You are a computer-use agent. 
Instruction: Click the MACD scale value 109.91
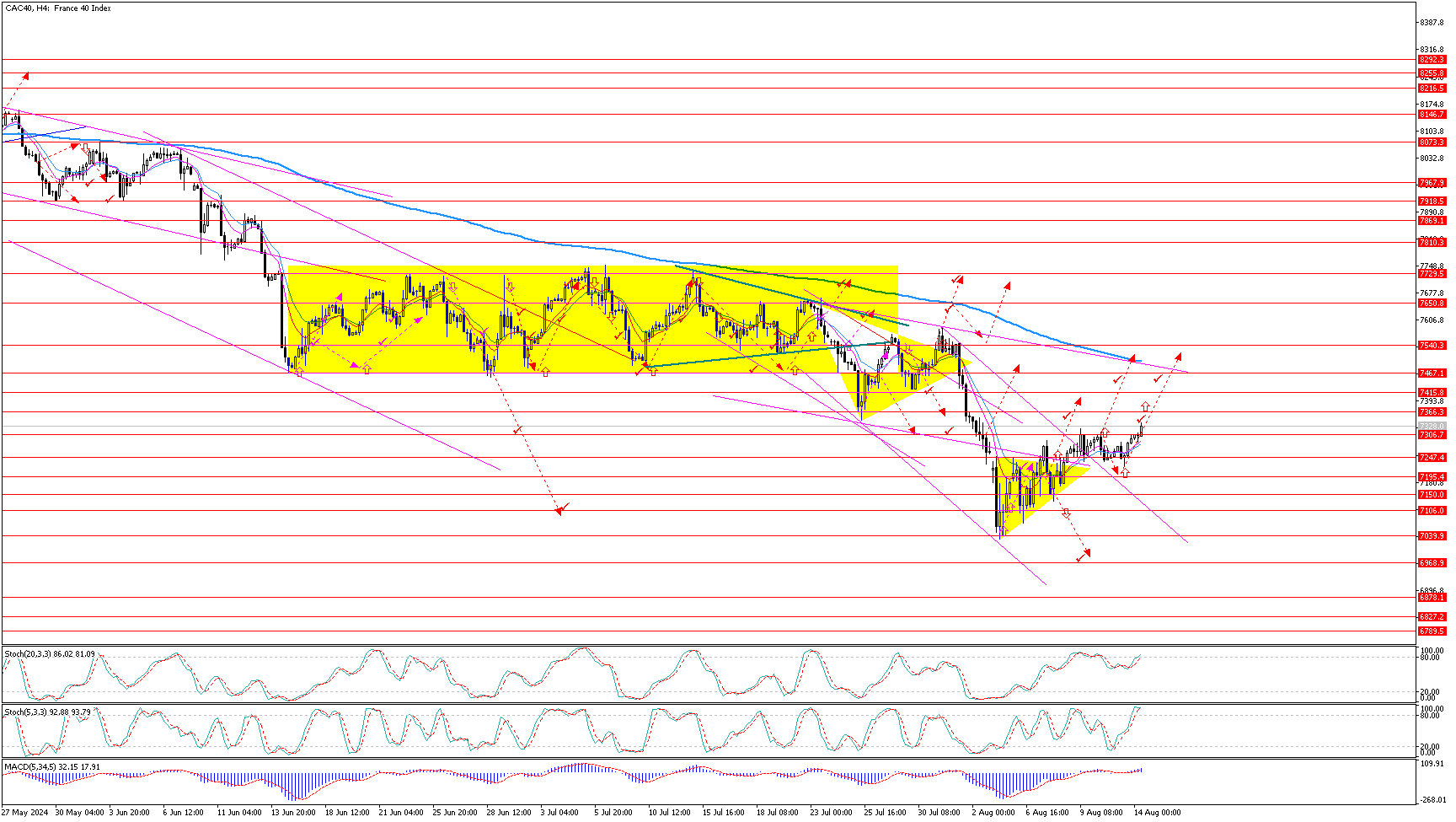point(1431,764)
